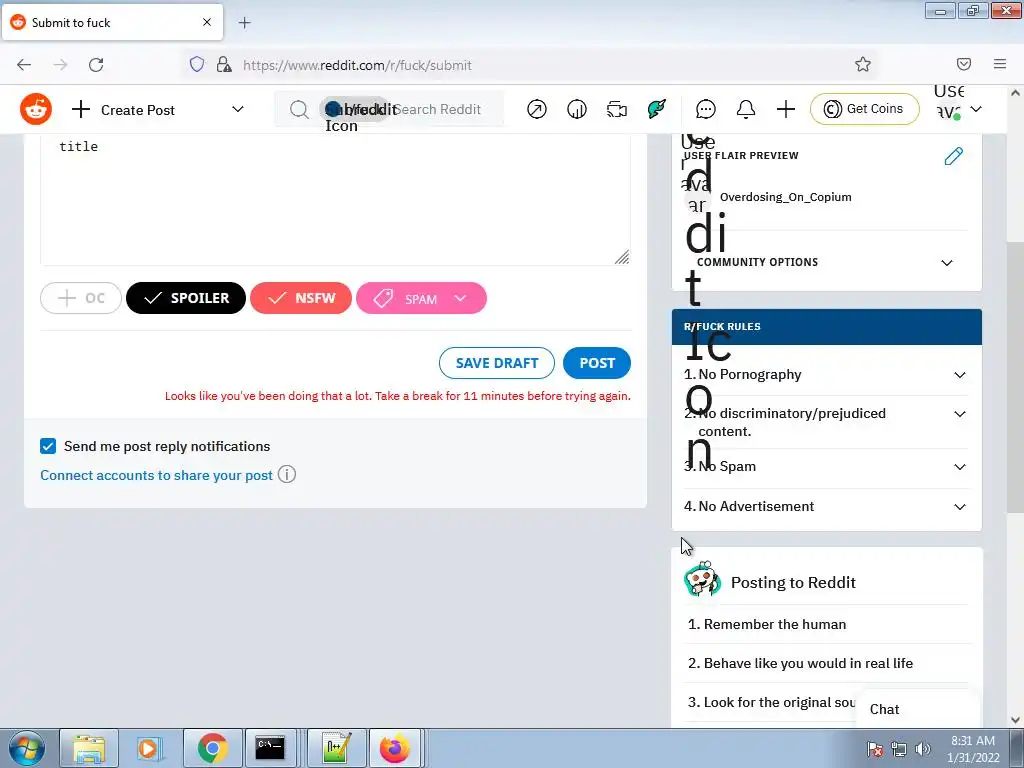Expand the No discriminatory/prejudiced content rule
Image resolution: width=1024 pixels, height=768 pixels.
pyautogui.click(x=959, y=414)
